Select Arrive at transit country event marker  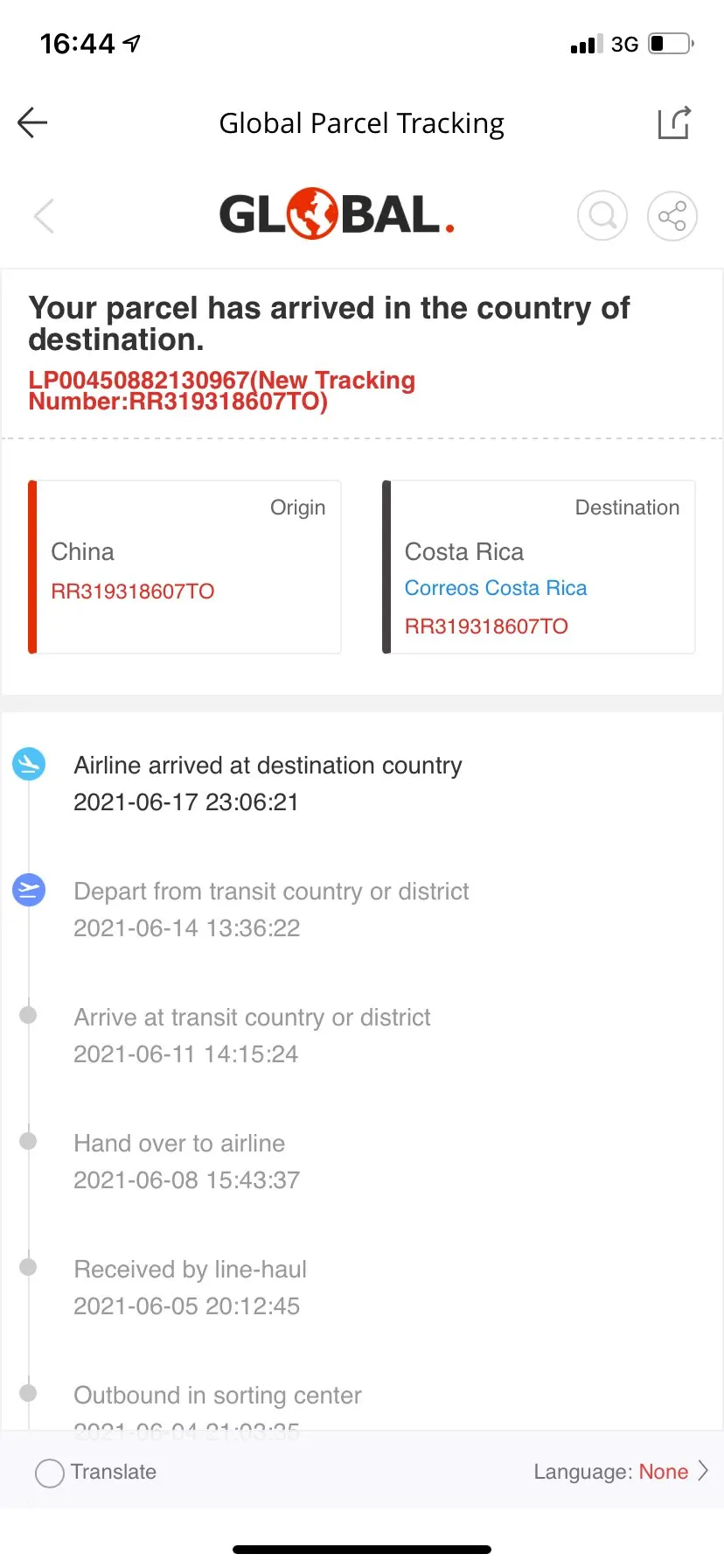pos(28,1015)
